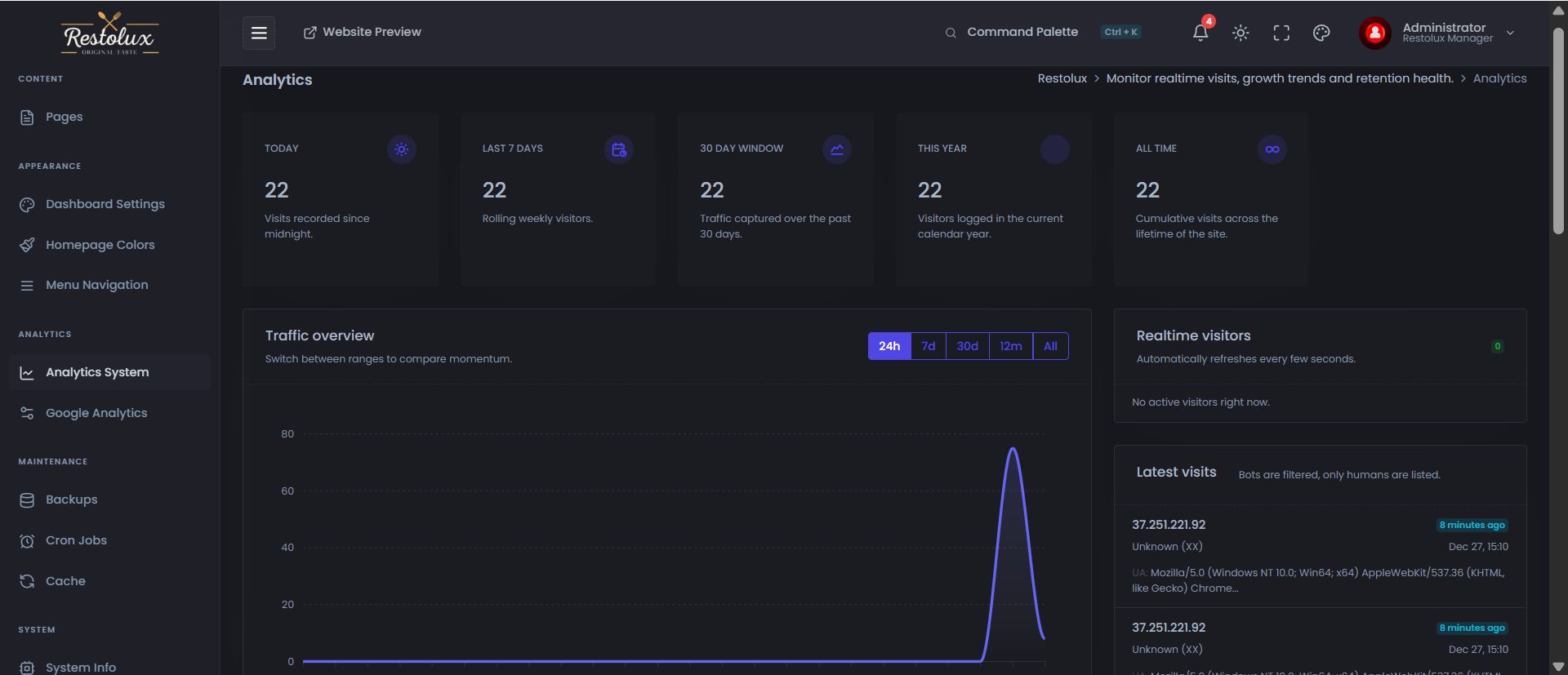Viewport: 1568px width, 675px height.
Task: Click the Administrator avatar icon
Action: tap(1375, 33)
